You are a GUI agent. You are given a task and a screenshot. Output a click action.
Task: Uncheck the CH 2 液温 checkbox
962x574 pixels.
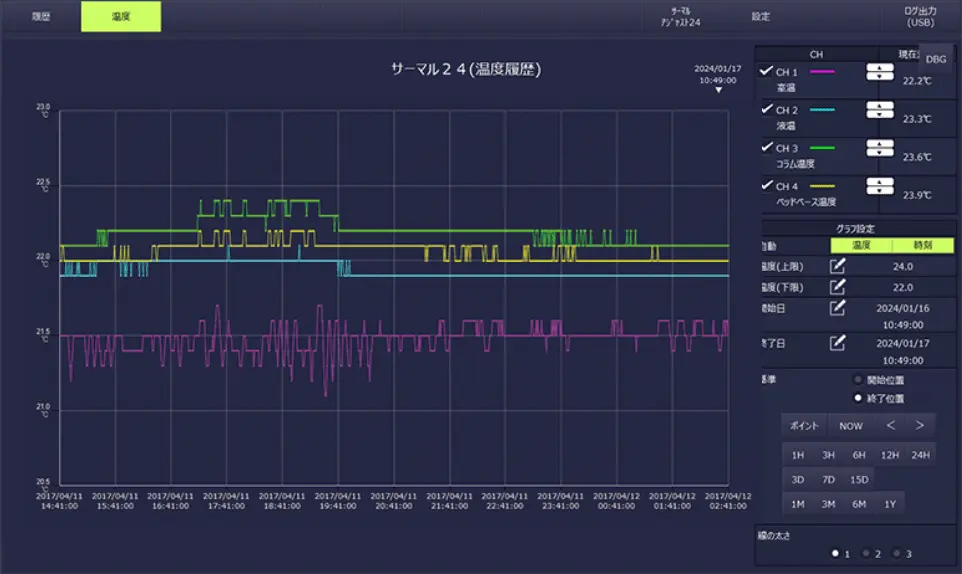pos(766,109)
